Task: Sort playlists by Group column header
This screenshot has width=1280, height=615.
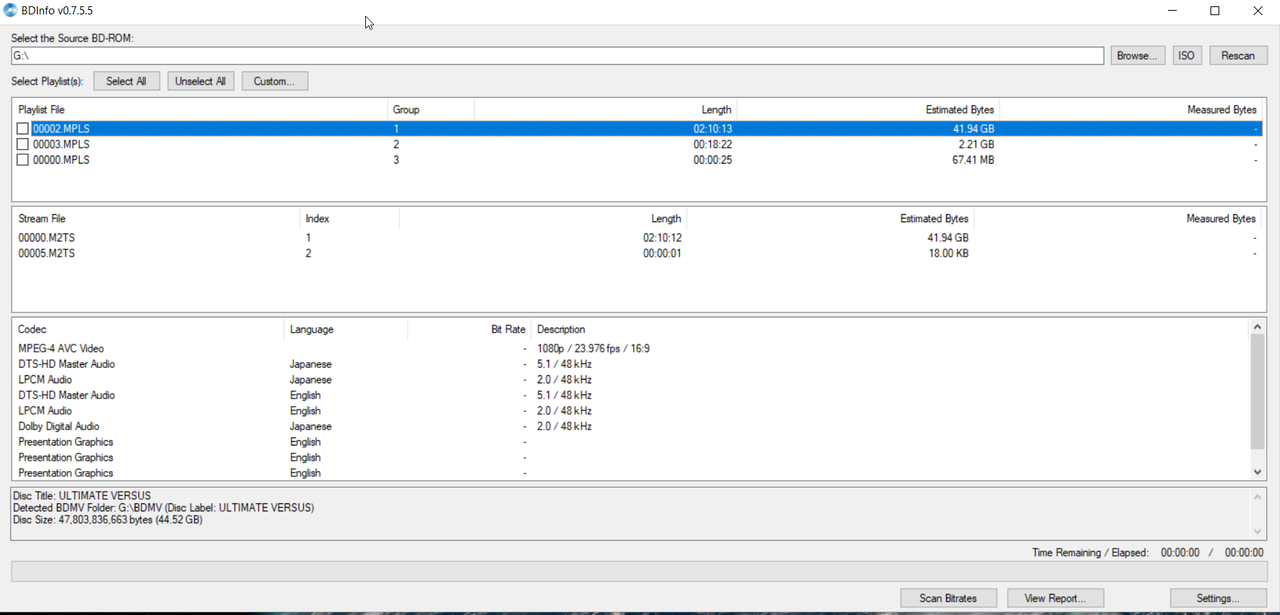Action: pos(430,109)
